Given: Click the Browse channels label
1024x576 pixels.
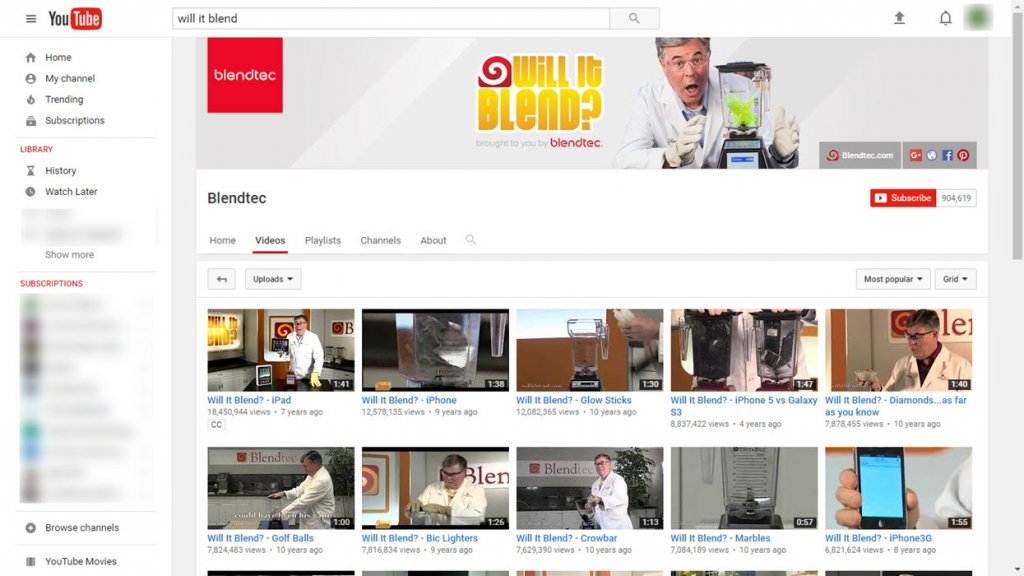Looking at the screenshot, I should [x=82, y=528].
